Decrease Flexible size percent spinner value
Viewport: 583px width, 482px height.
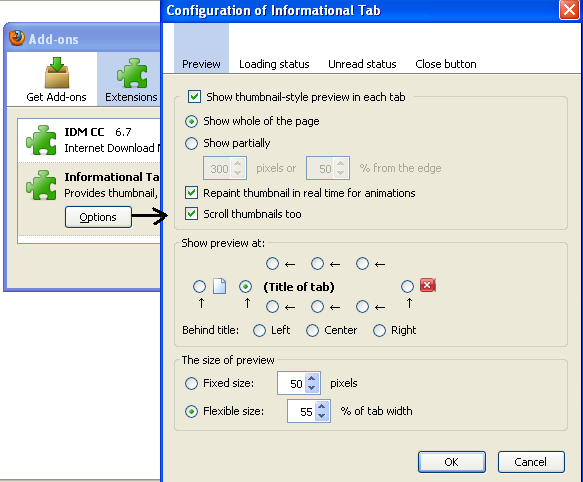point(322,416)
